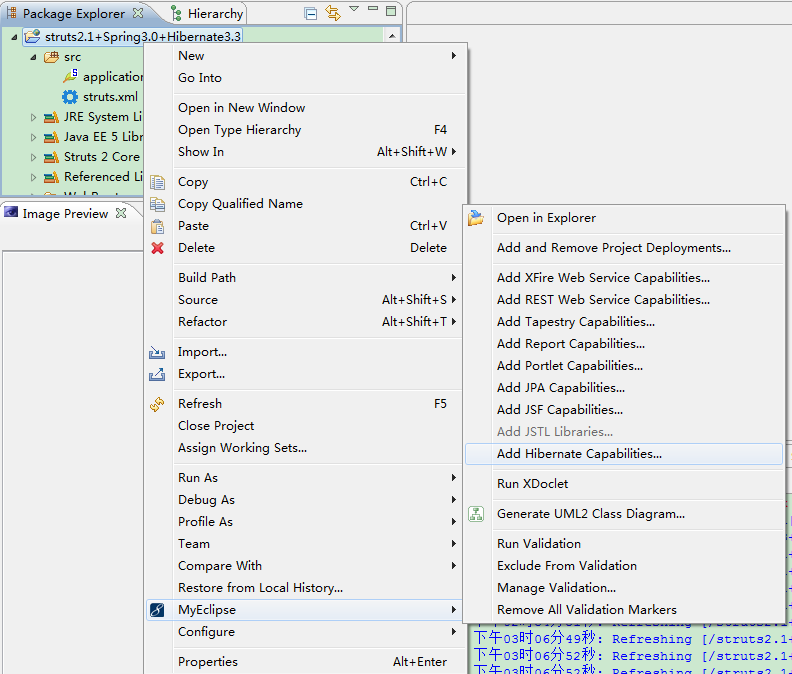Select struts.xml file in tree
792x674 pixels.
point(110,97)
